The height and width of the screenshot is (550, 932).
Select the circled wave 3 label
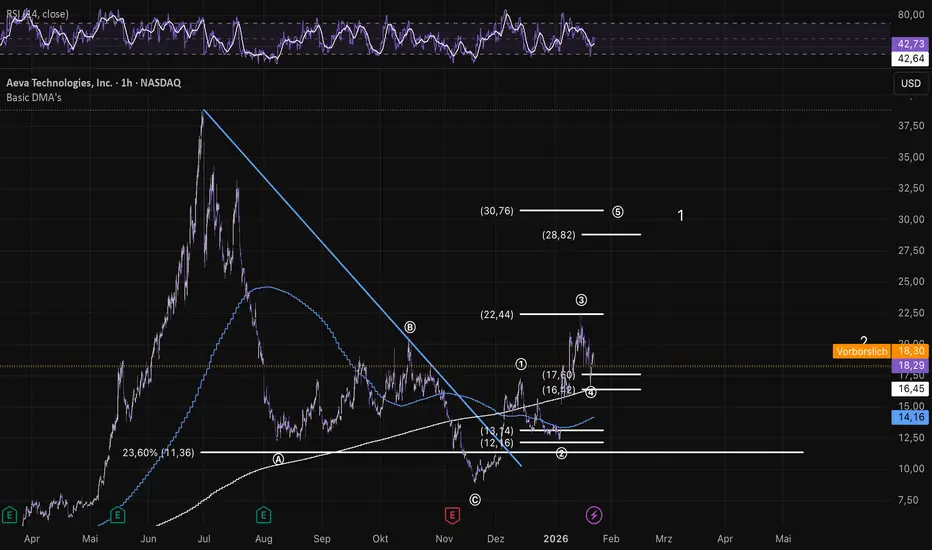(x=581, y=300)
